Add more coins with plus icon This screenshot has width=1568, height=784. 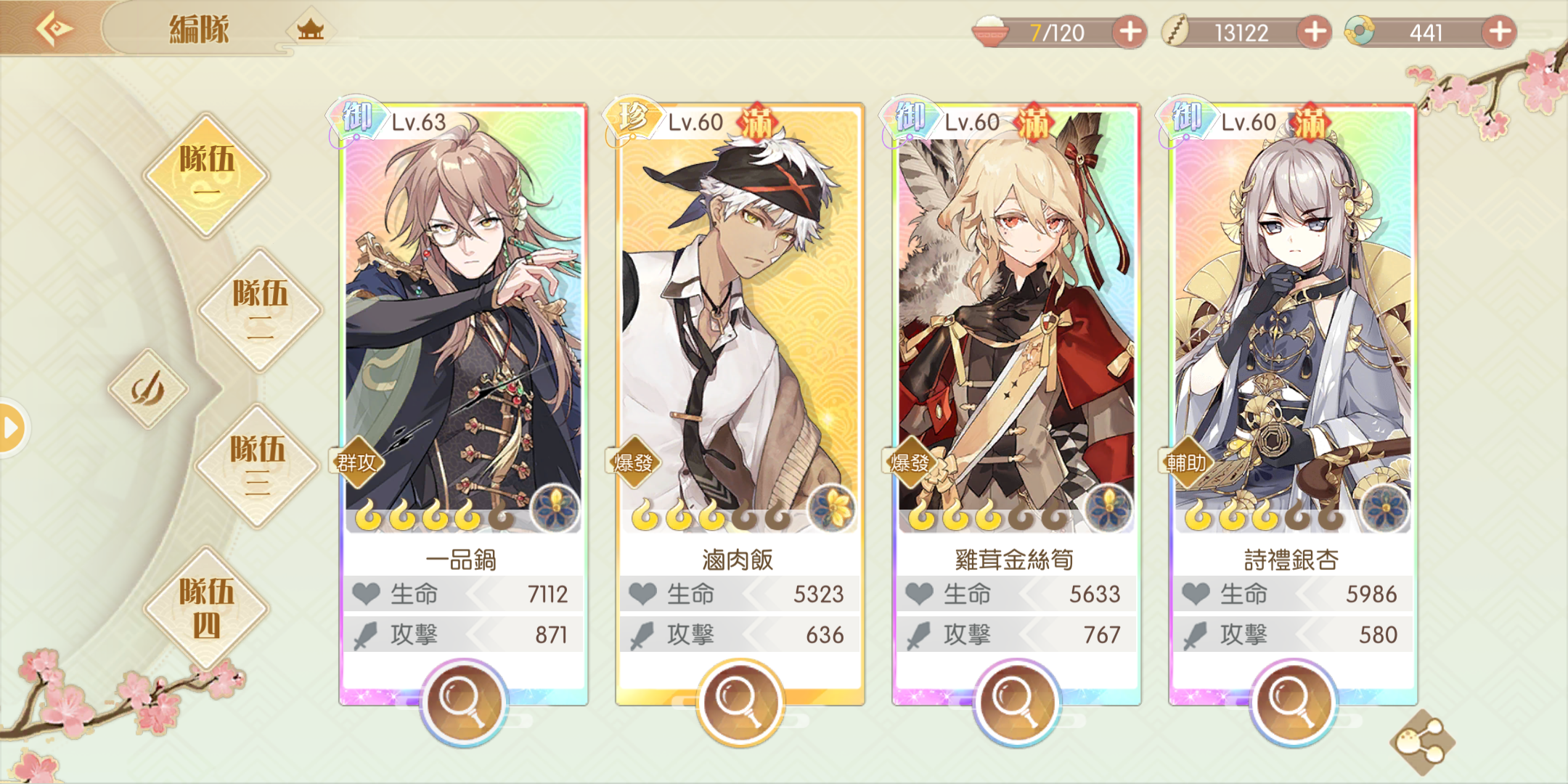coord(1315,32)
